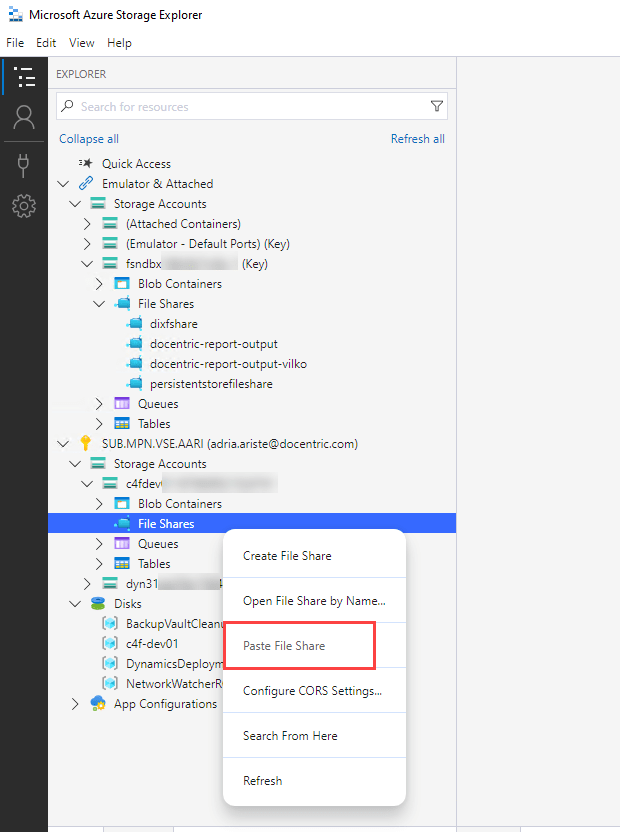Image resolution: width=620 pixels, height=832 pixels.
Task: Click the filter funnel icon in search box
Action: pyautogui.click(x=436, y=106)
